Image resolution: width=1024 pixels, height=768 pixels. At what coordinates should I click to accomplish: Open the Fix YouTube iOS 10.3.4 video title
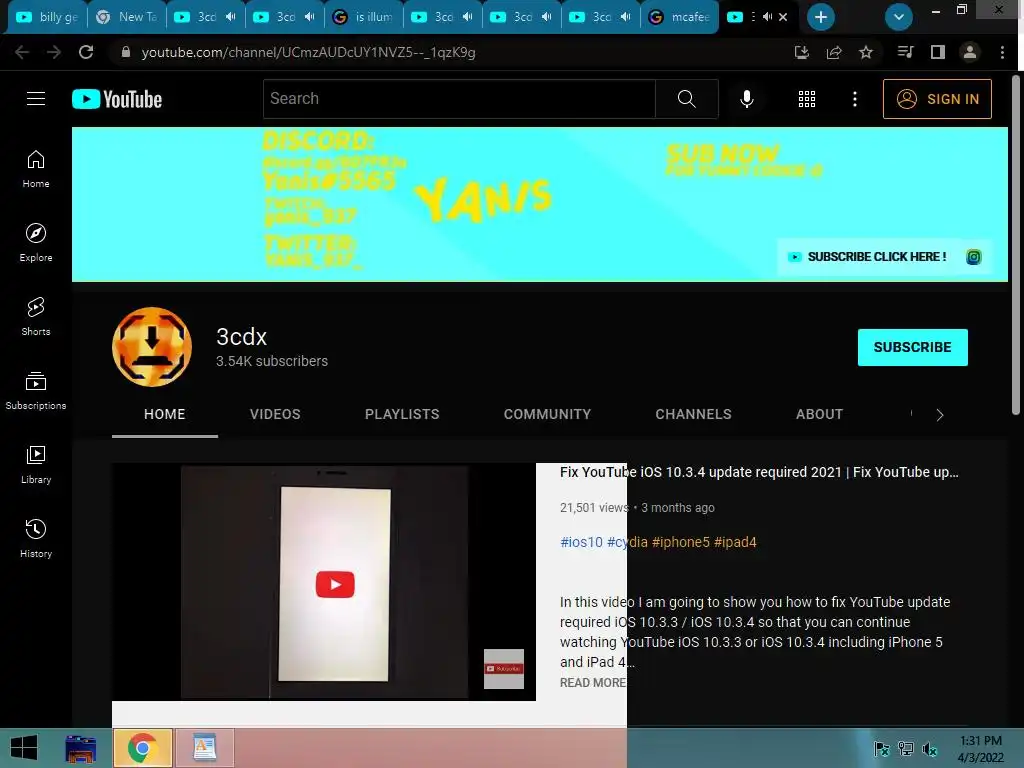[x=759, y=472]
